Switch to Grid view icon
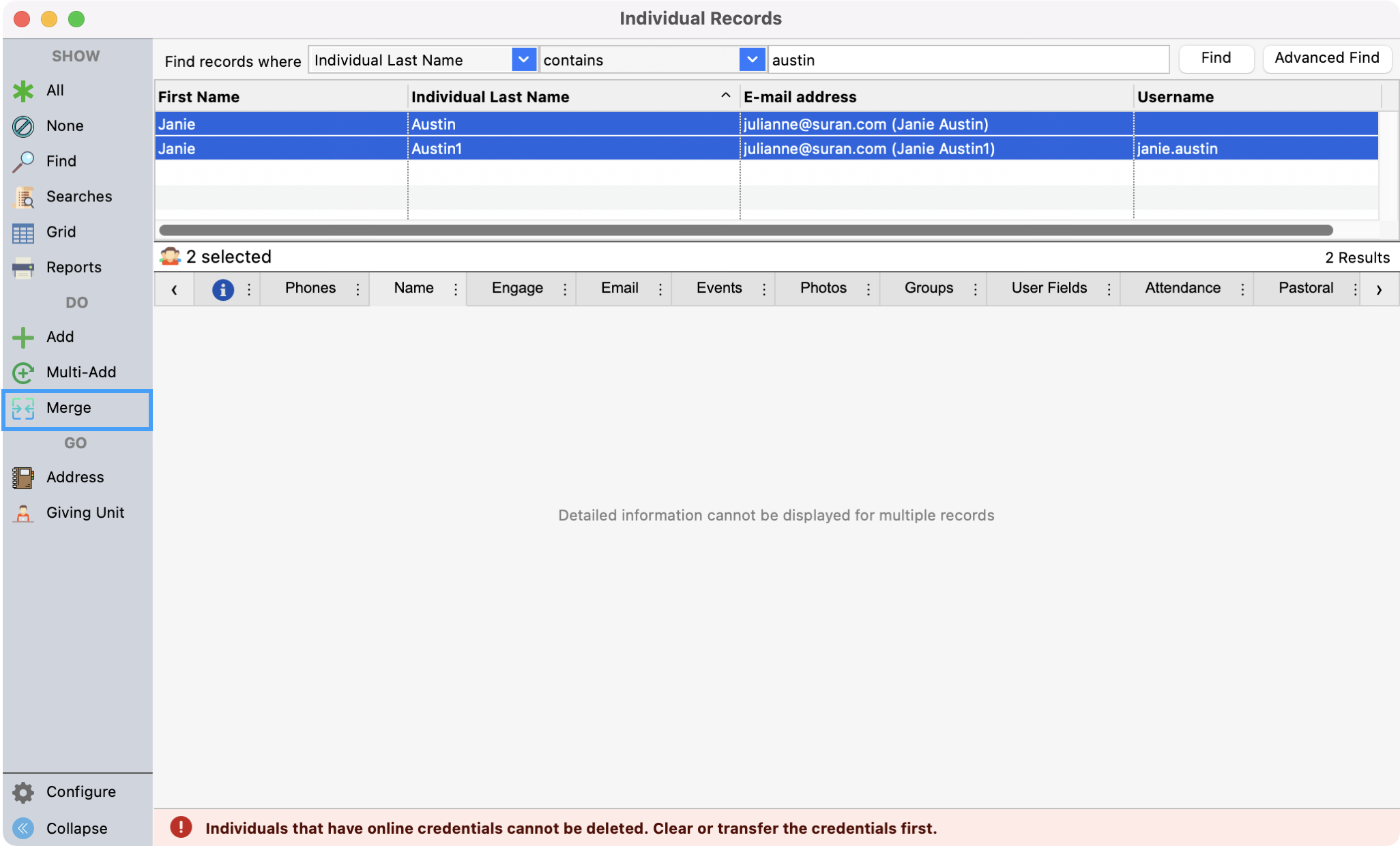 click(x=23, y=233)
